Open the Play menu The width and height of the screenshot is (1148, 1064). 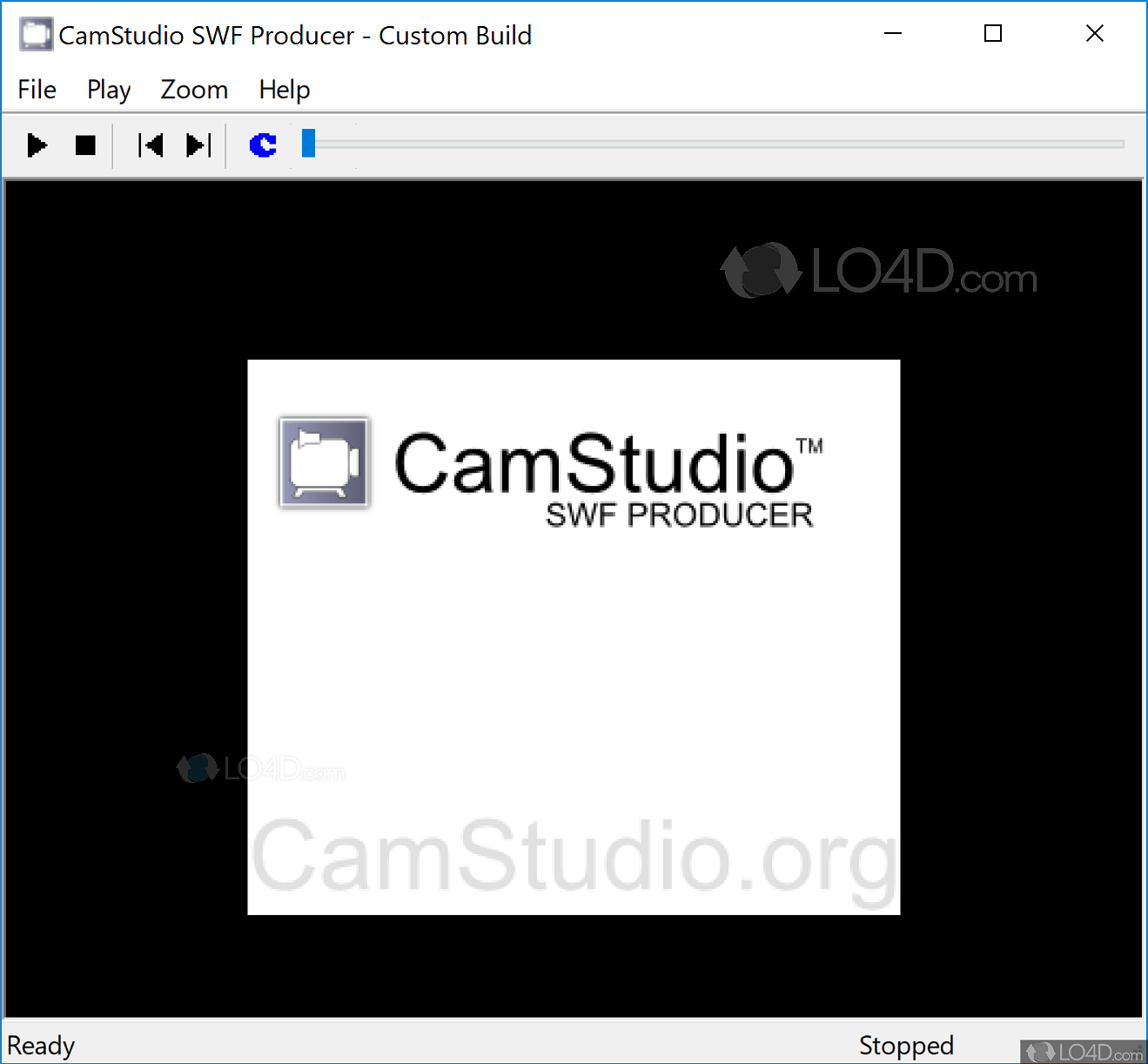109,90
